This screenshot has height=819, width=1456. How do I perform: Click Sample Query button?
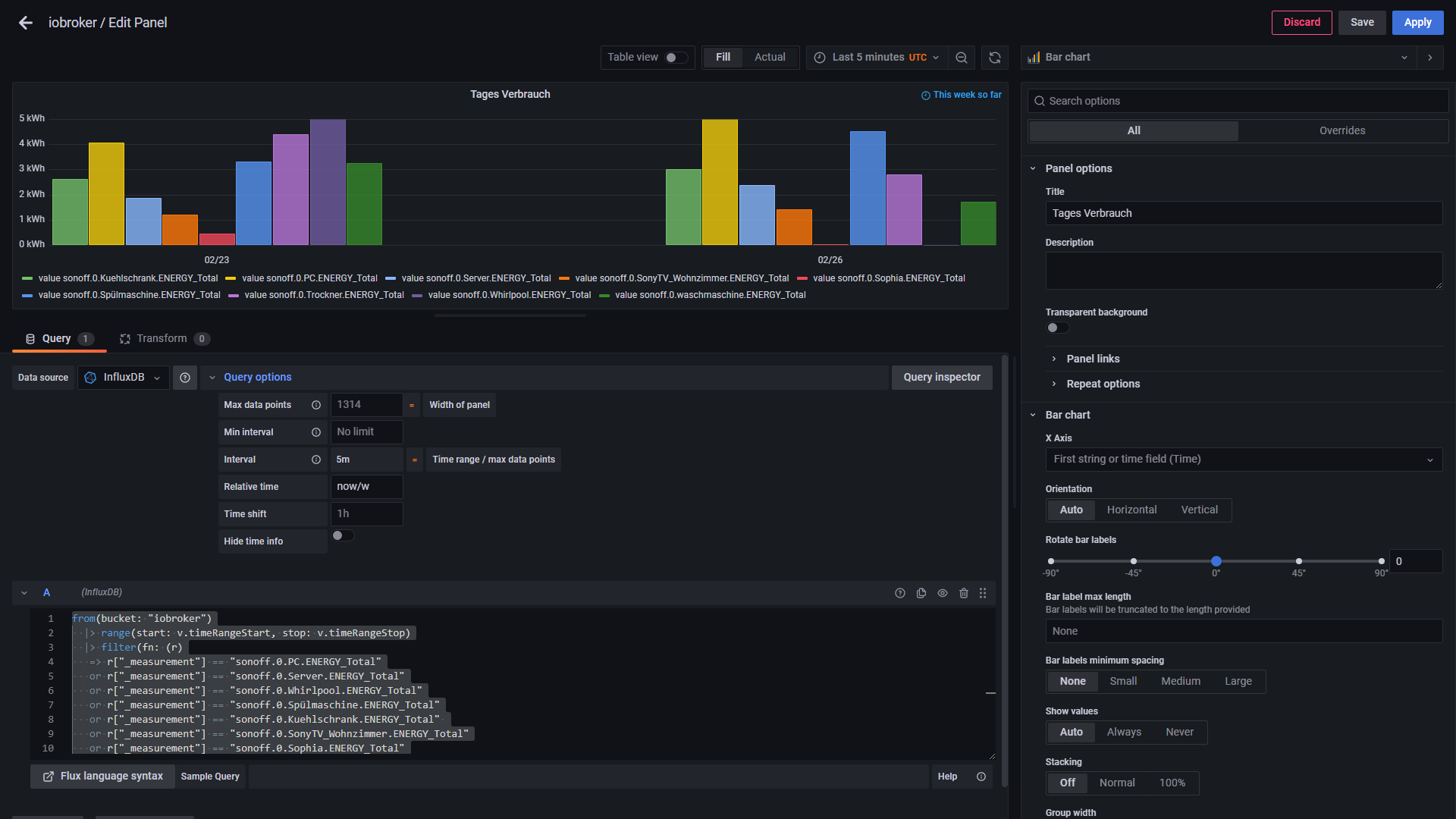pyautogui.click(x=210, y=777)
